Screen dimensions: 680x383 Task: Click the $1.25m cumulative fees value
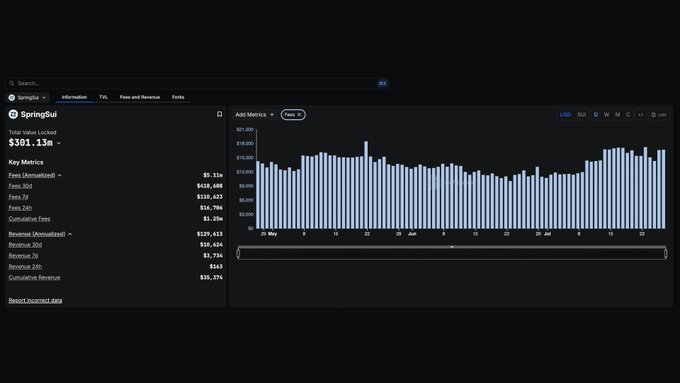pyautogui.click(x=213, y=219)
